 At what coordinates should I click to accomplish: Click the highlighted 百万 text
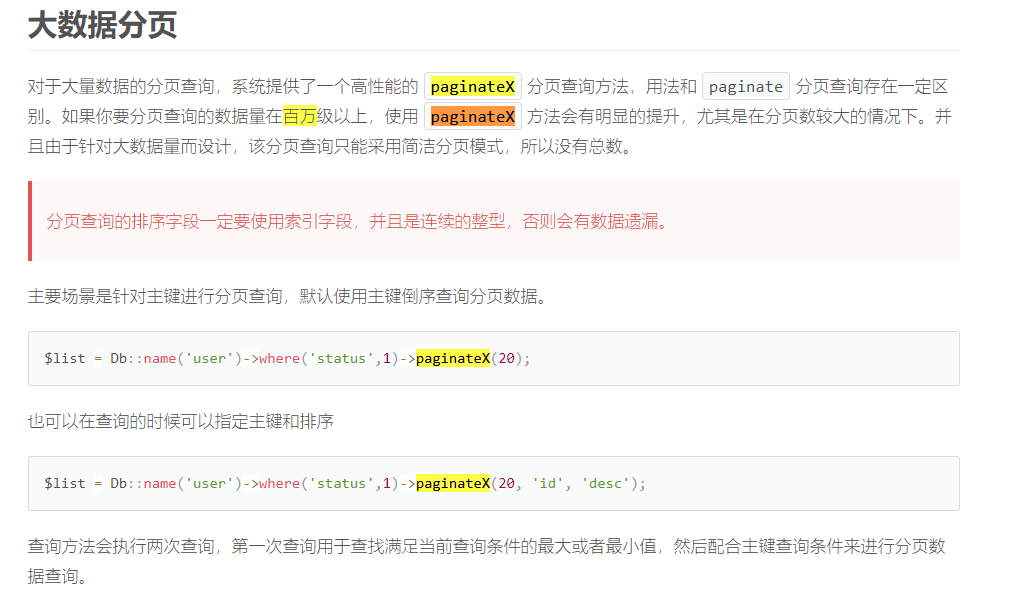pyautogui.click(x=300, y=117)
